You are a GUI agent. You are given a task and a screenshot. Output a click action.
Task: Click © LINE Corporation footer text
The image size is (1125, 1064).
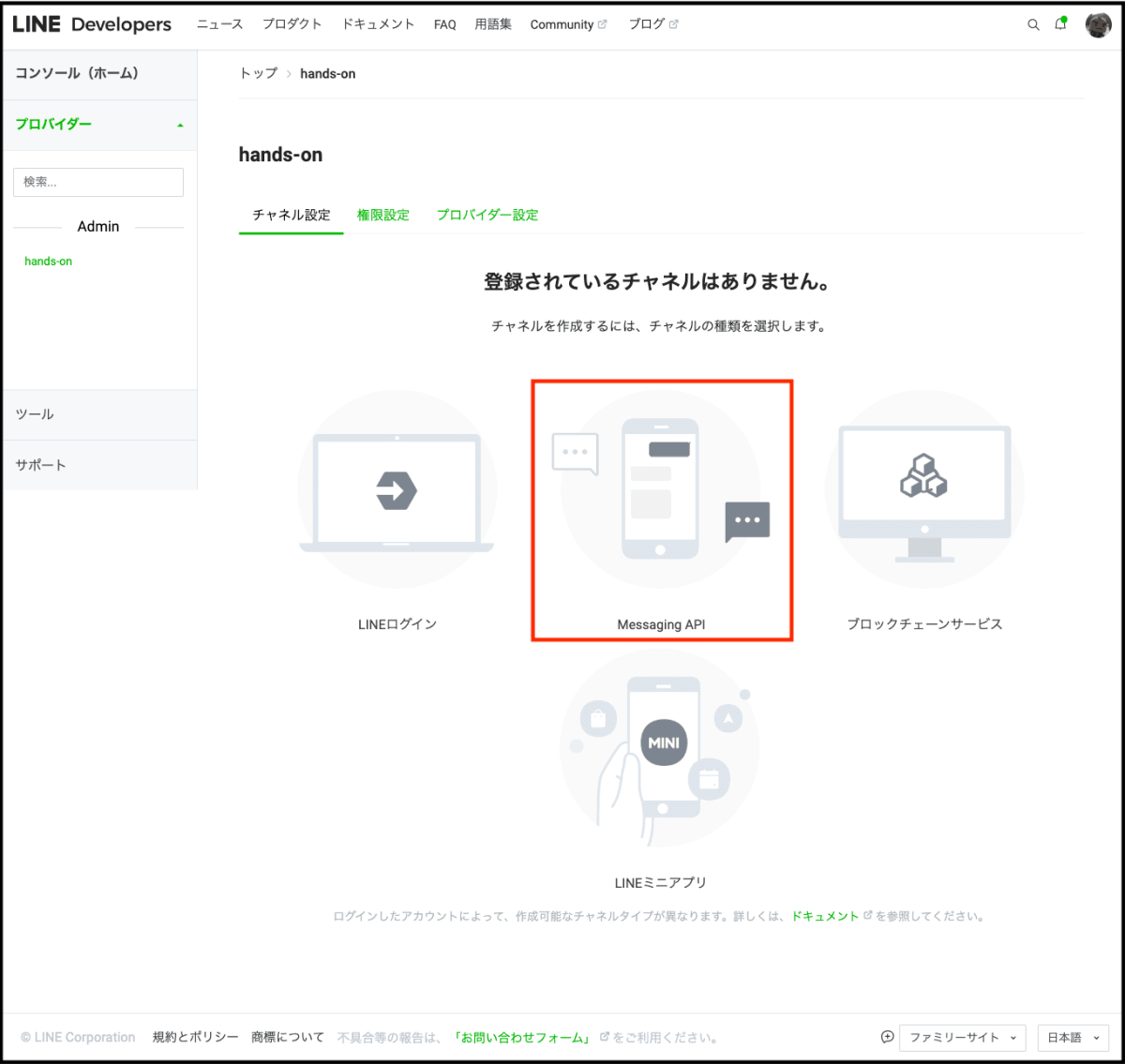pos(78,1037)
